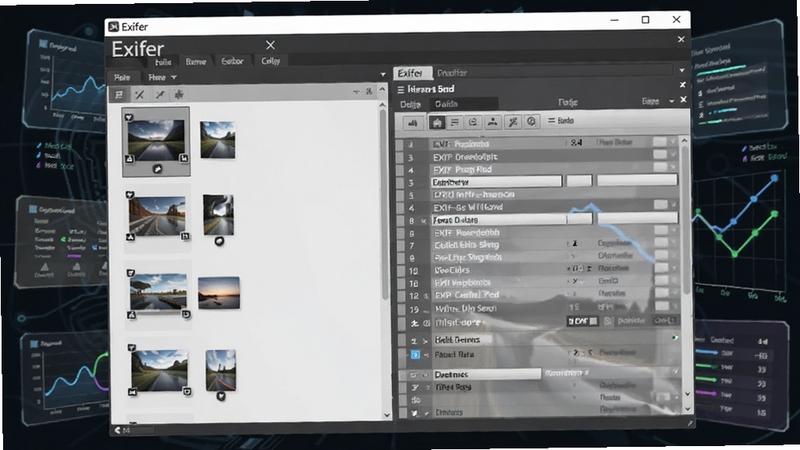
Task: Click the top-left badge on the selected thumbnail
Action: tap(129, 118)
